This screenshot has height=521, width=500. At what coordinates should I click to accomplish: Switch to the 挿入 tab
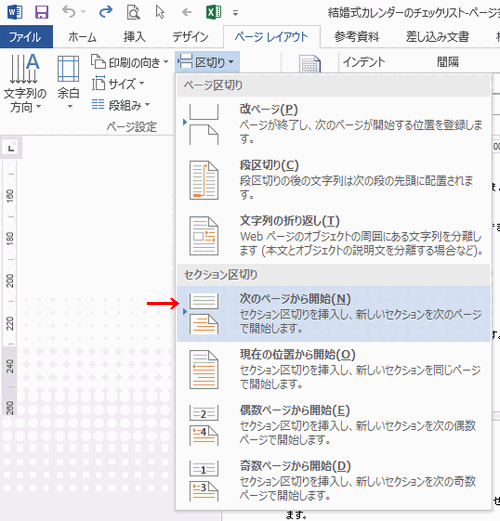coord(134,37)
